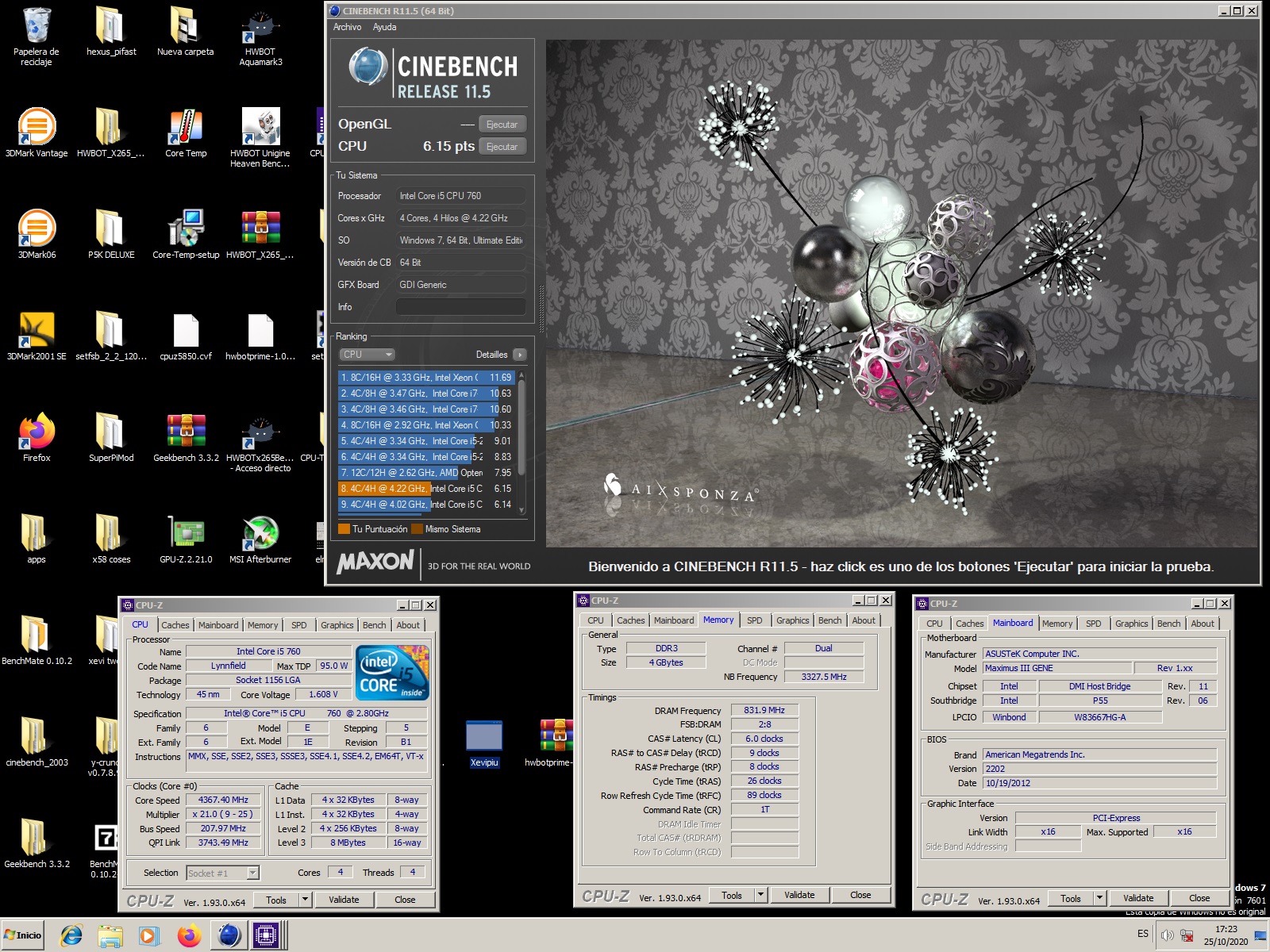Viewport: 1270px width, 952px height.
Task: Open the x58 coses folder icon
Action: pos(111,539)
